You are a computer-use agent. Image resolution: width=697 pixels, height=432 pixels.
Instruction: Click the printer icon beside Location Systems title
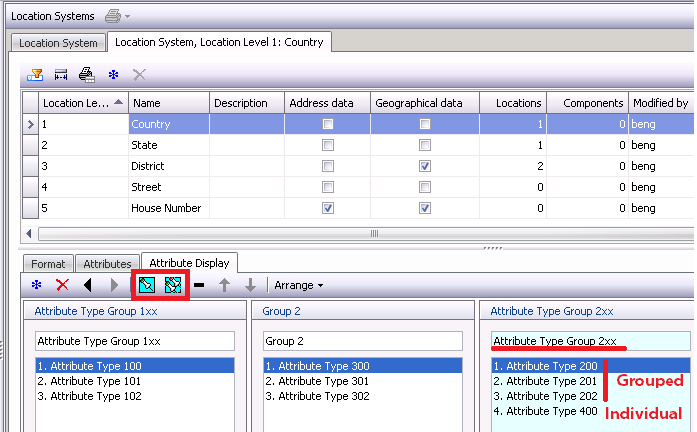click(113, 16)
